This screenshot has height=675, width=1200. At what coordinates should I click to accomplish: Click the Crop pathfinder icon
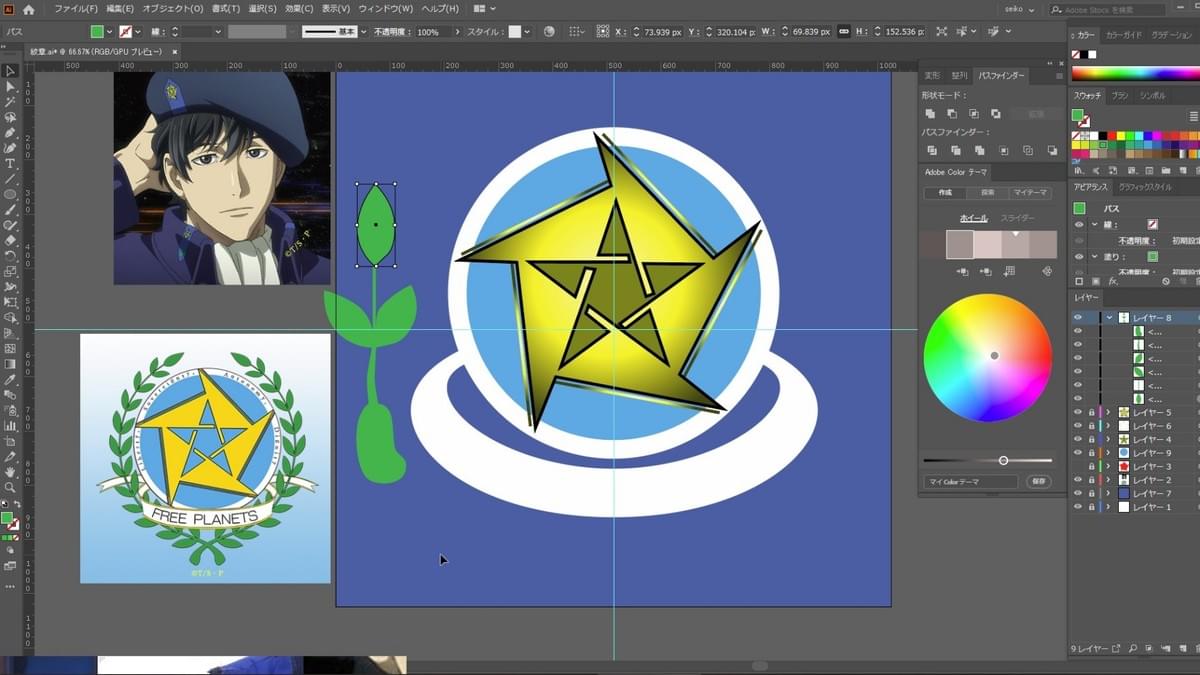[x=1004, y=150]
